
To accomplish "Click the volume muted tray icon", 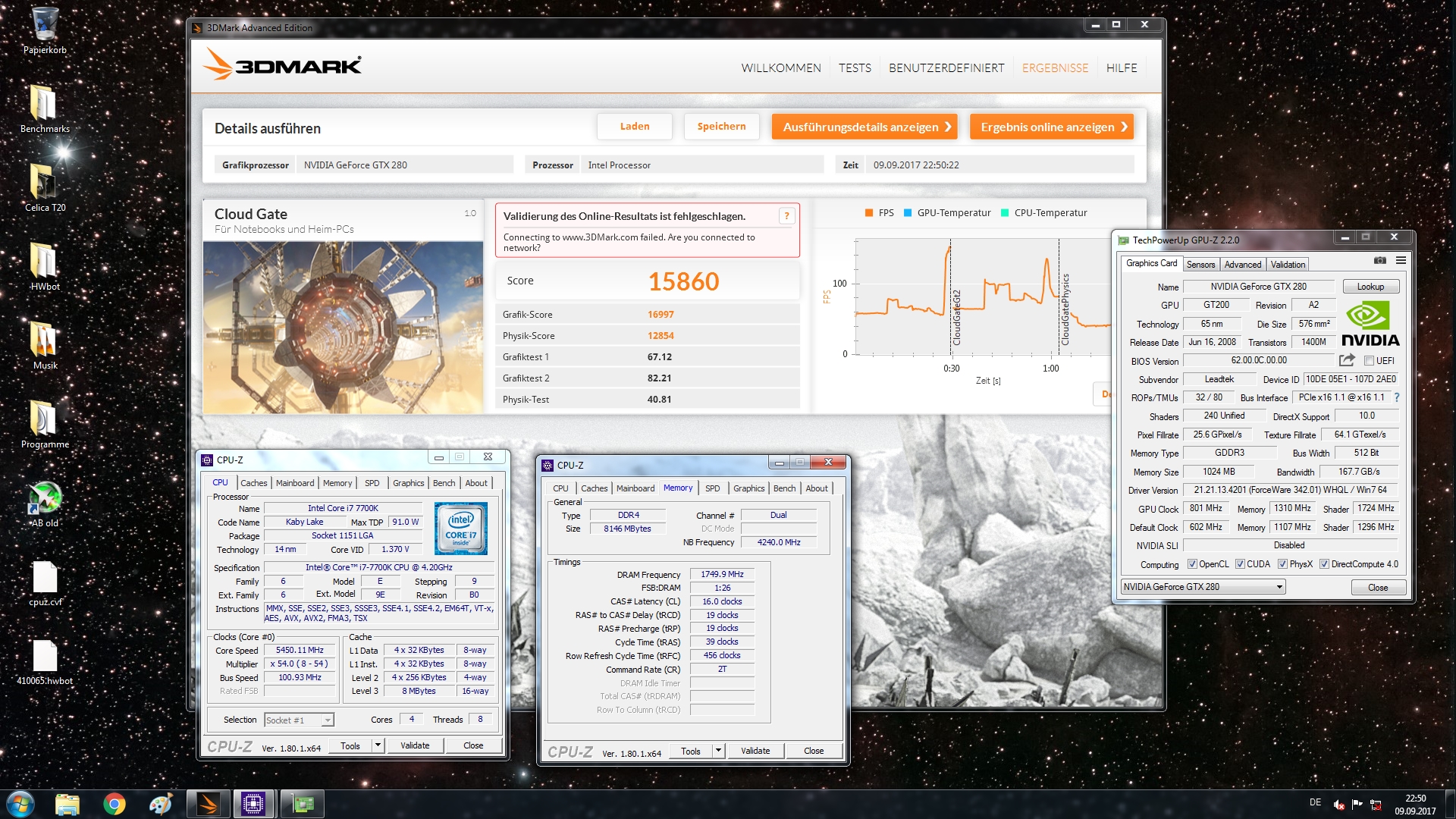I will click(1339, 805).
